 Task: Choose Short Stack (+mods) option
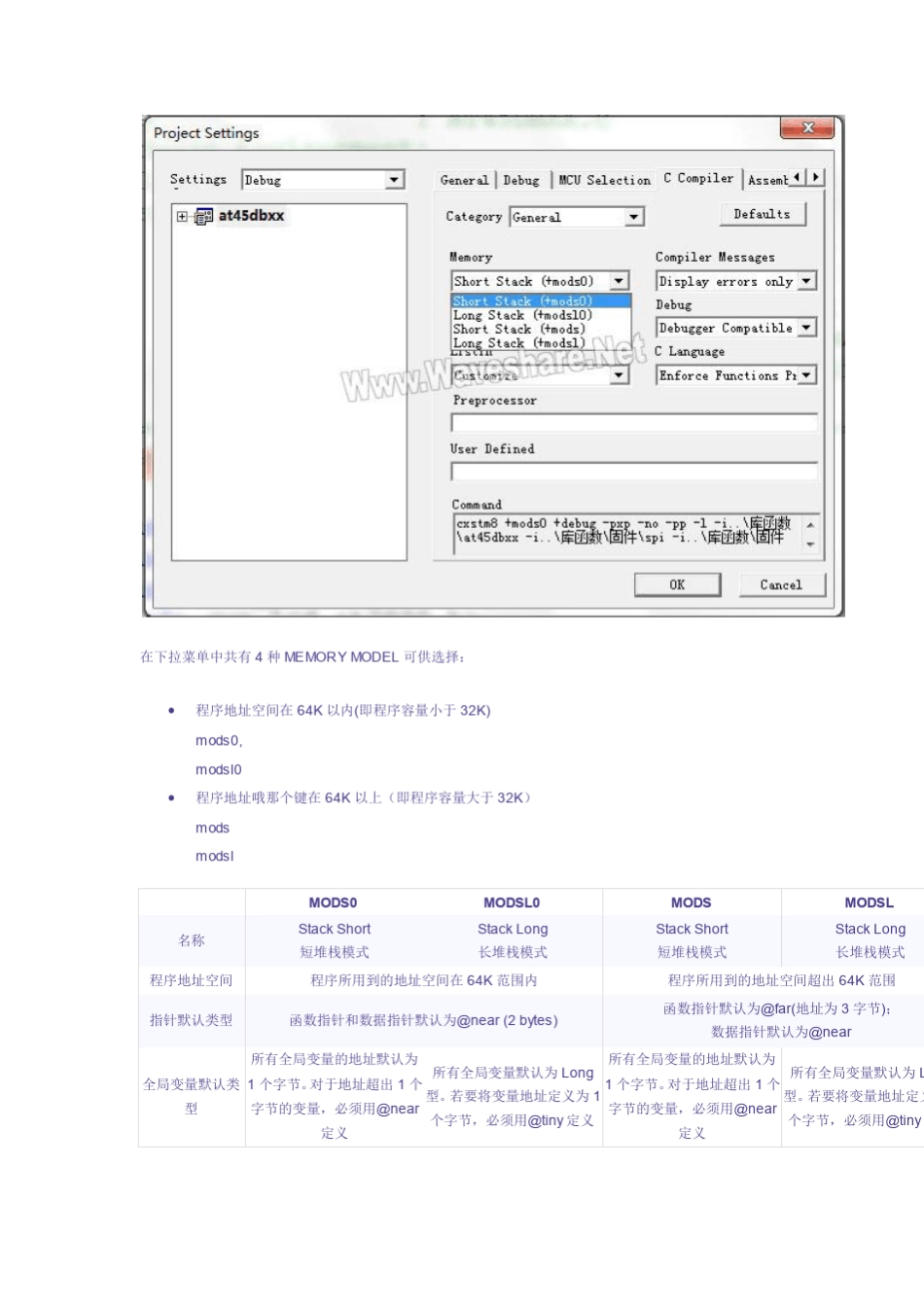(x=541, y=329)
